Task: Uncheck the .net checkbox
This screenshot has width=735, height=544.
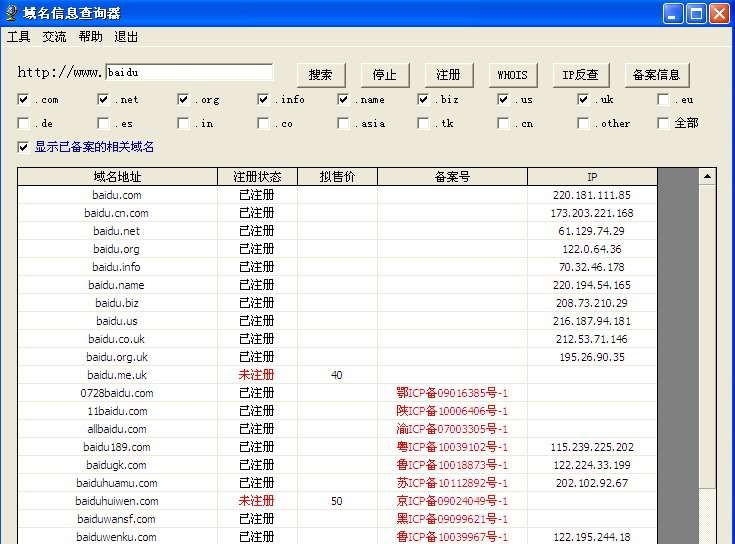Action: (103, 99)
